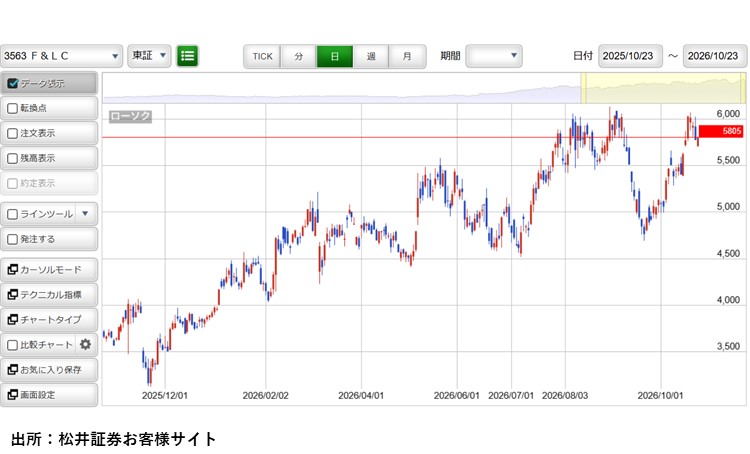Open the 3563 F&LC stock selector dropdown
Screen dimensions: 750x454
point(61,56)
